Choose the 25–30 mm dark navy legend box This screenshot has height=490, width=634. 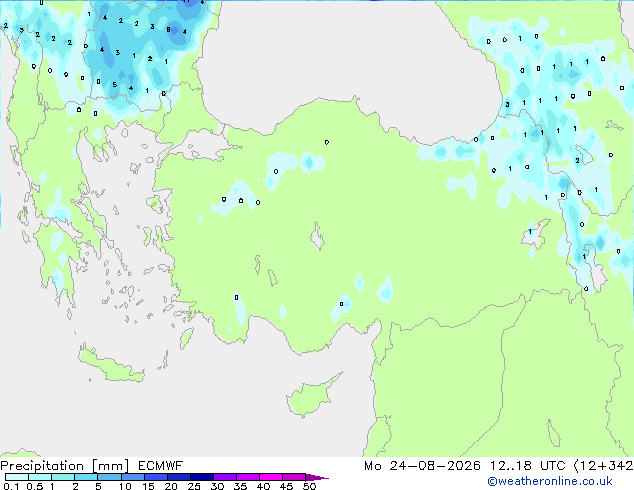coord(202,477)
